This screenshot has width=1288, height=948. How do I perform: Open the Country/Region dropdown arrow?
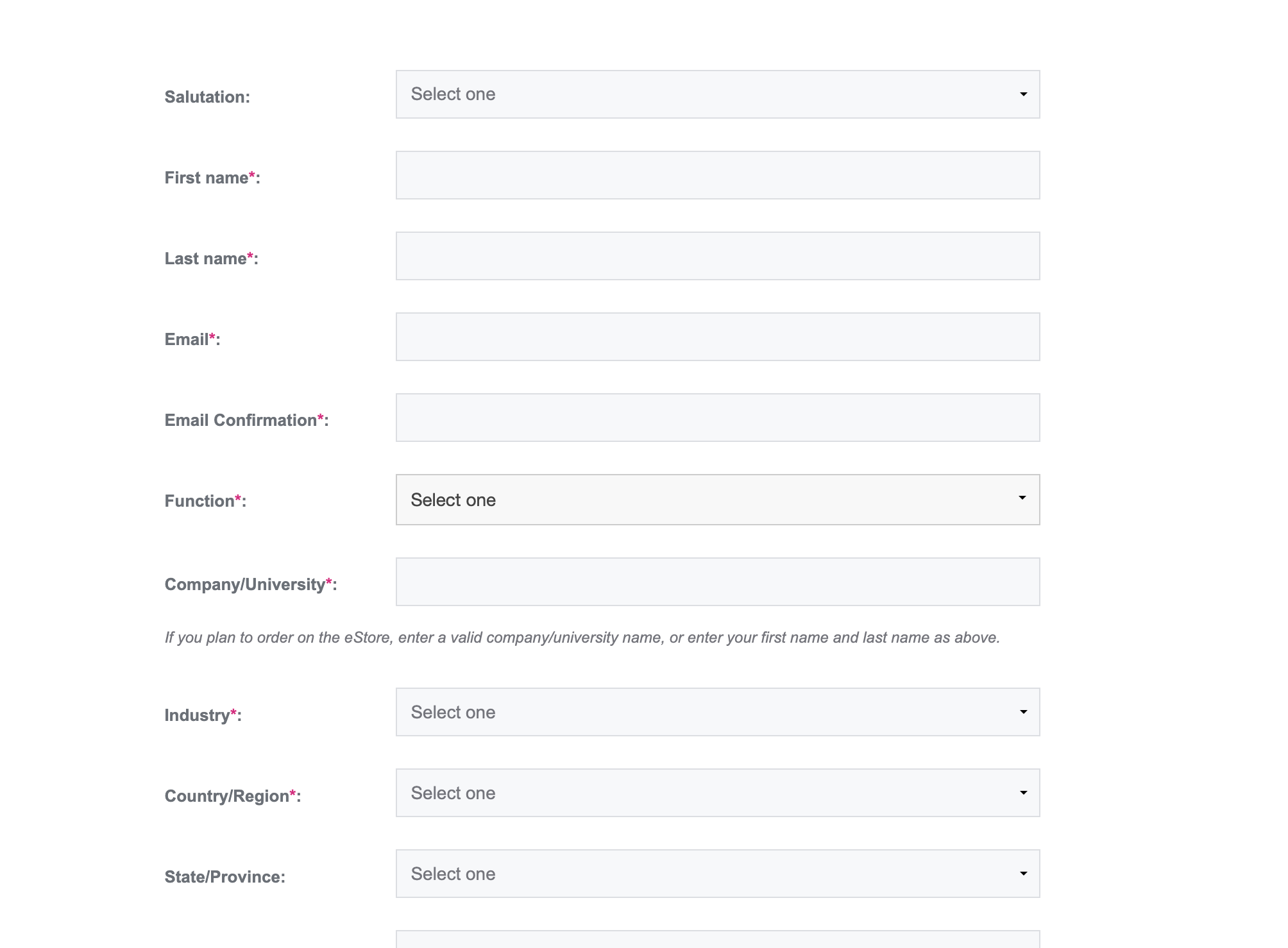1023,793
